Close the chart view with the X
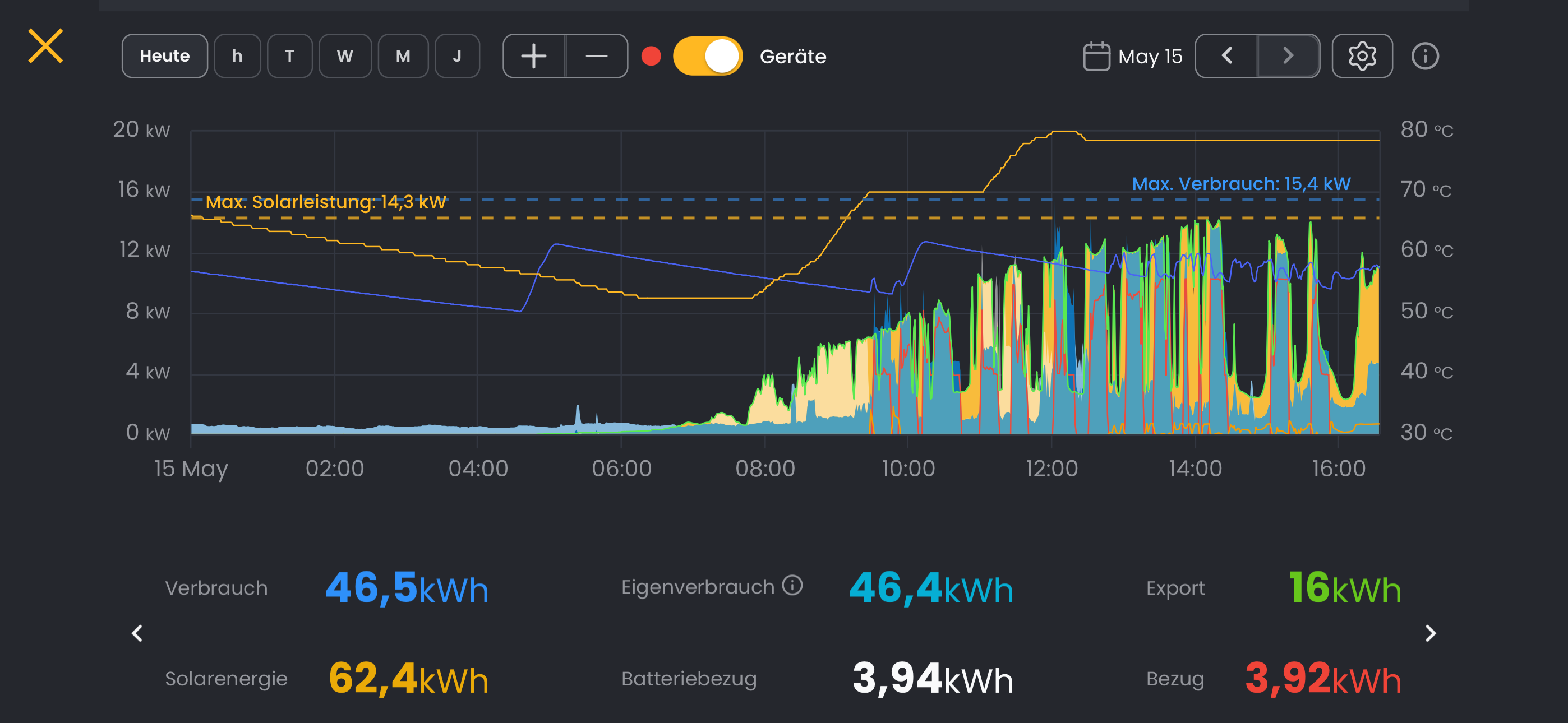This screenshot has width=1568, height=723. (x=45, y=47)
